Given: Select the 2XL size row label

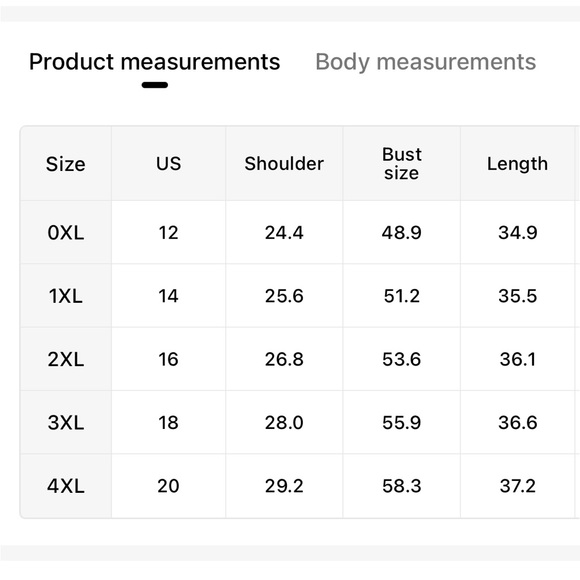Looking at the screenshot, I should (66, 359).
